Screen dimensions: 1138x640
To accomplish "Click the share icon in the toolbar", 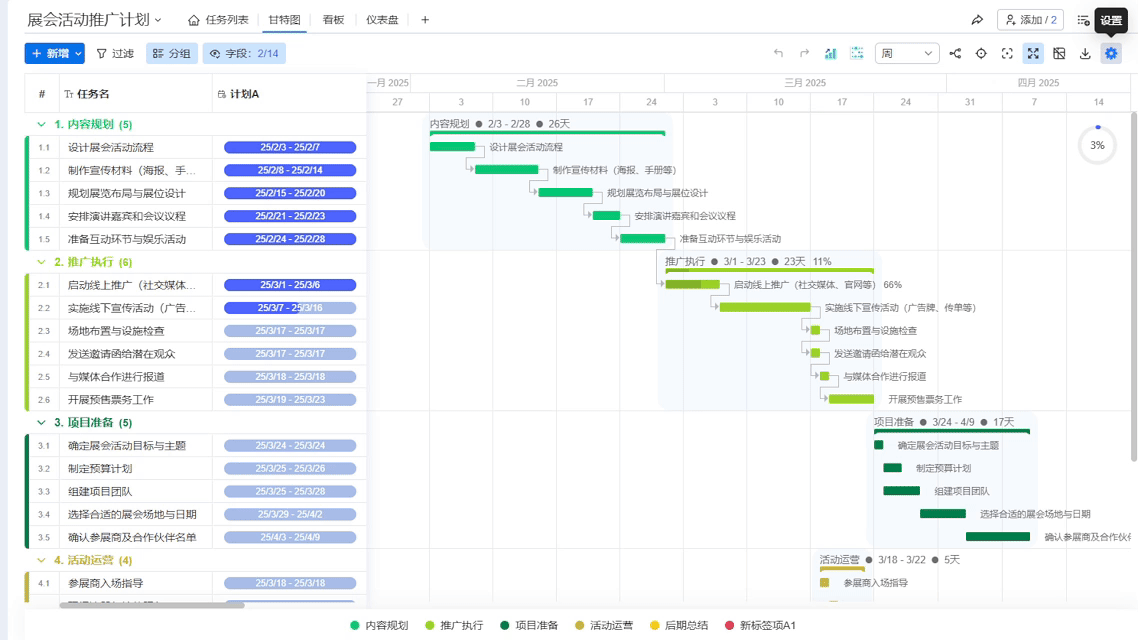I will click(956, 53).
